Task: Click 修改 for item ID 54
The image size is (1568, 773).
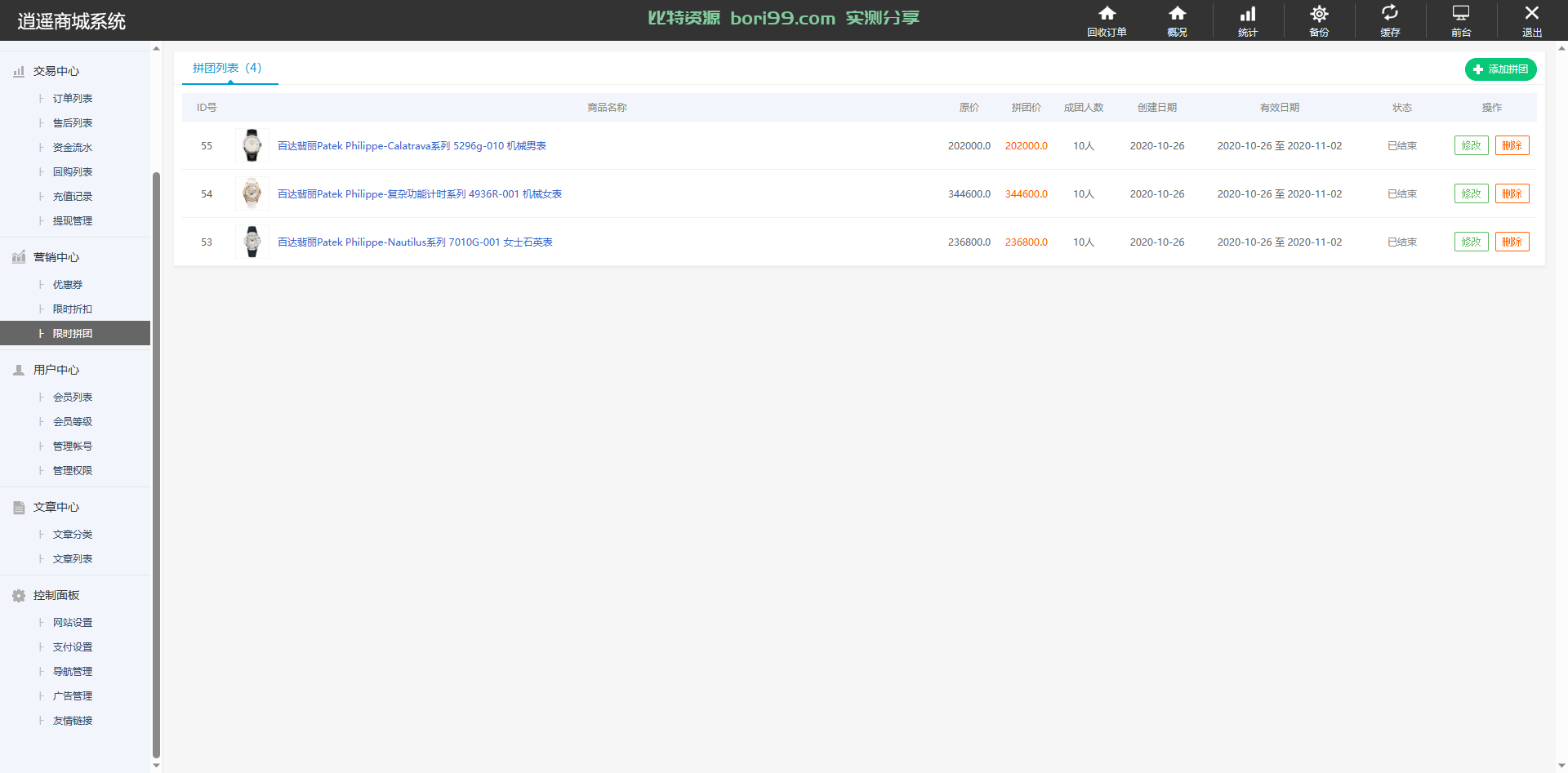Action: pyautogui.click(x=1471, y=193)
